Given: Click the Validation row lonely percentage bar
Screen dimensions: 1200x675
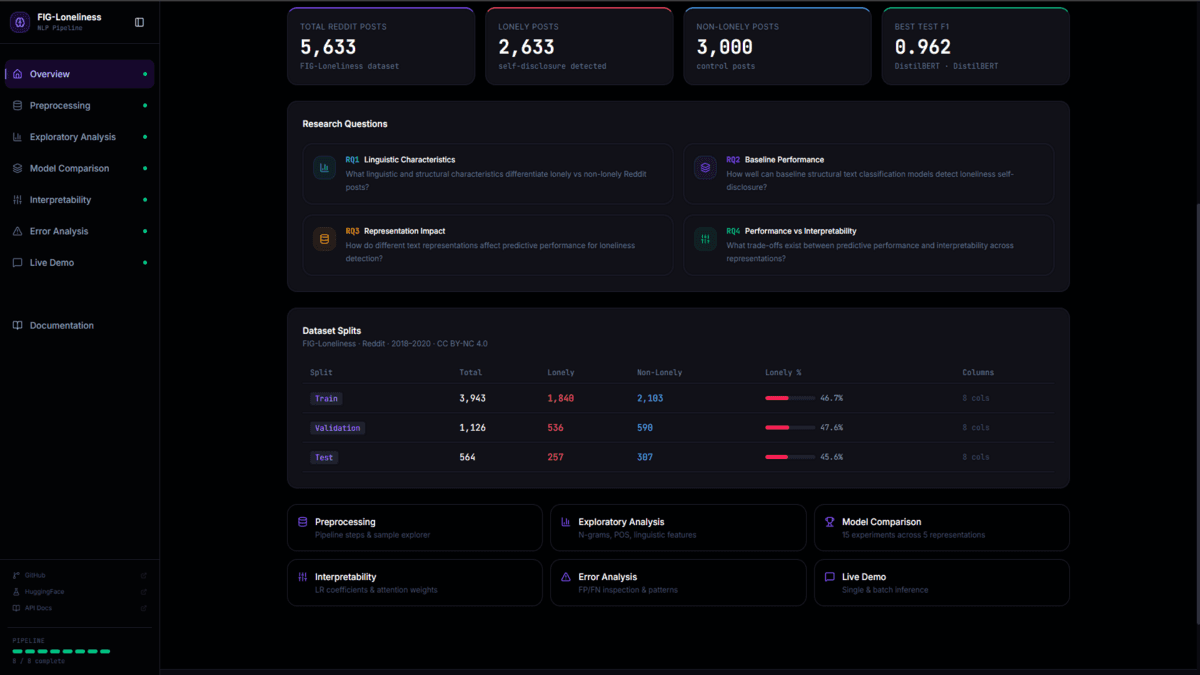Looking at the screenshot, I should click(790, 428).
